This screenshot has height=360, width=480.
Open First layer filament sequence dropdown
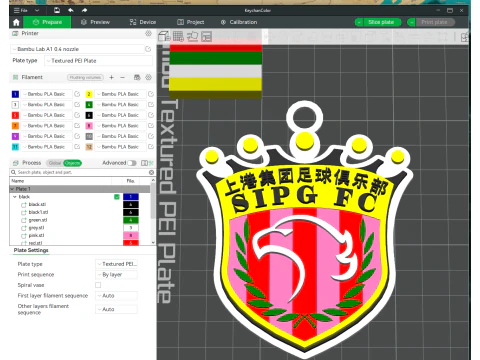click(x=116, y=296)
